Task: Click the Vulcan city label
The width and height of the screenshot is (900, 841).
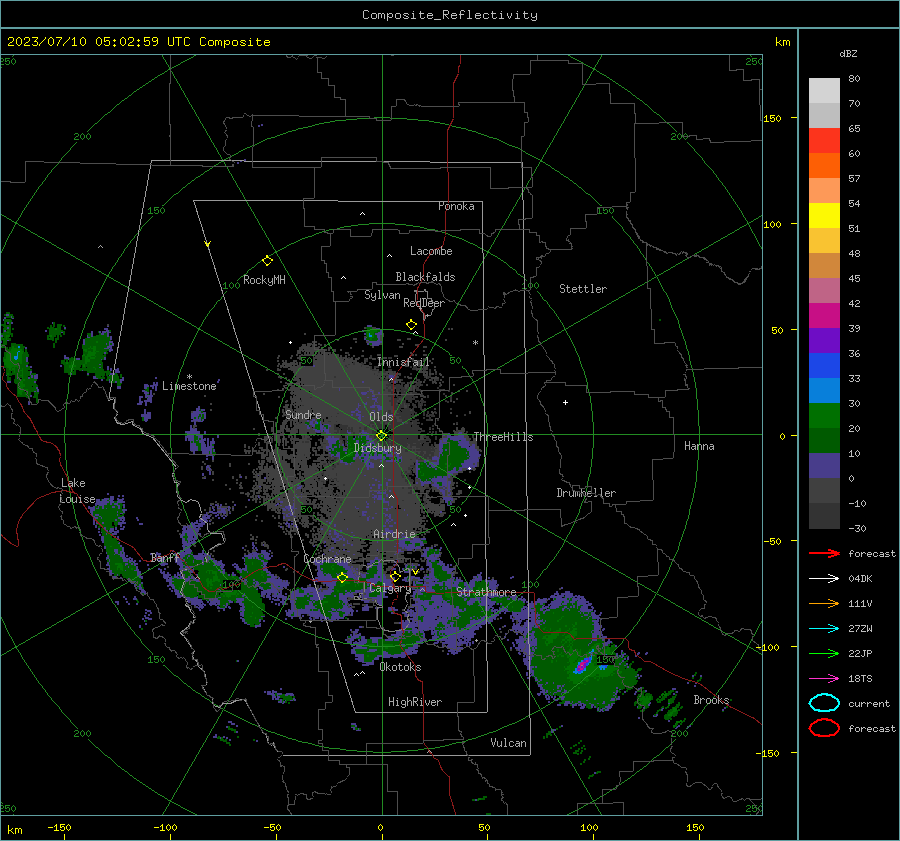Action: tap(509, 743)
